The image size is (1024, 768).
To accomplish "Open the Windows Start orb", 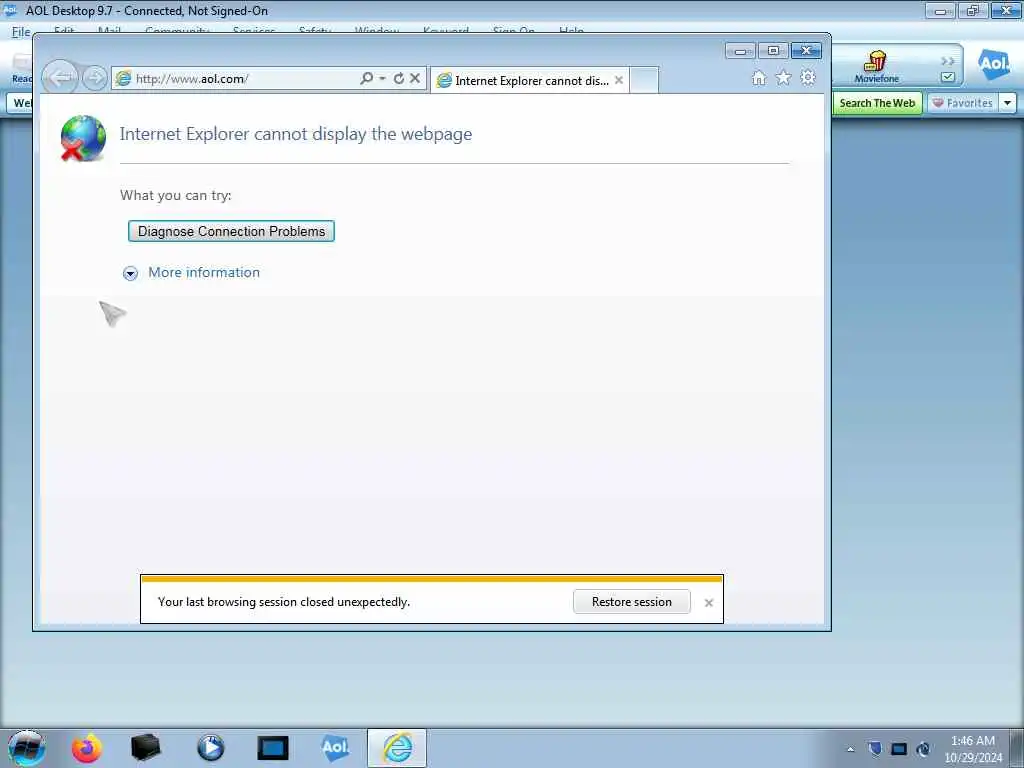I will [26, 748].
